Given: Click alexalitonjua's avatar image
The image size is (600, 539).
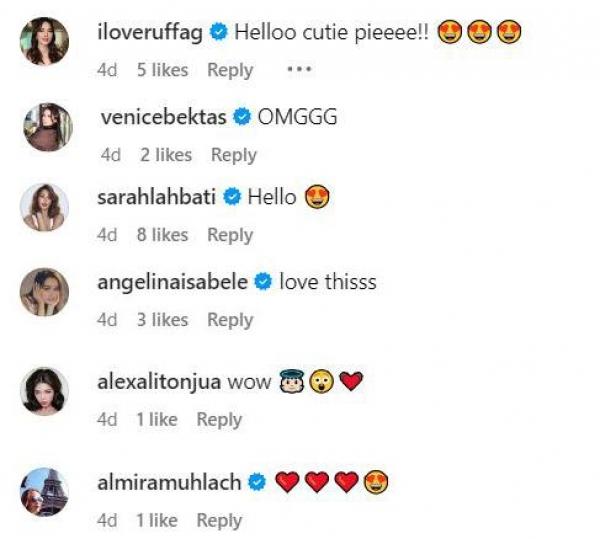Looking at the screenshot, I should pos(45,391).
